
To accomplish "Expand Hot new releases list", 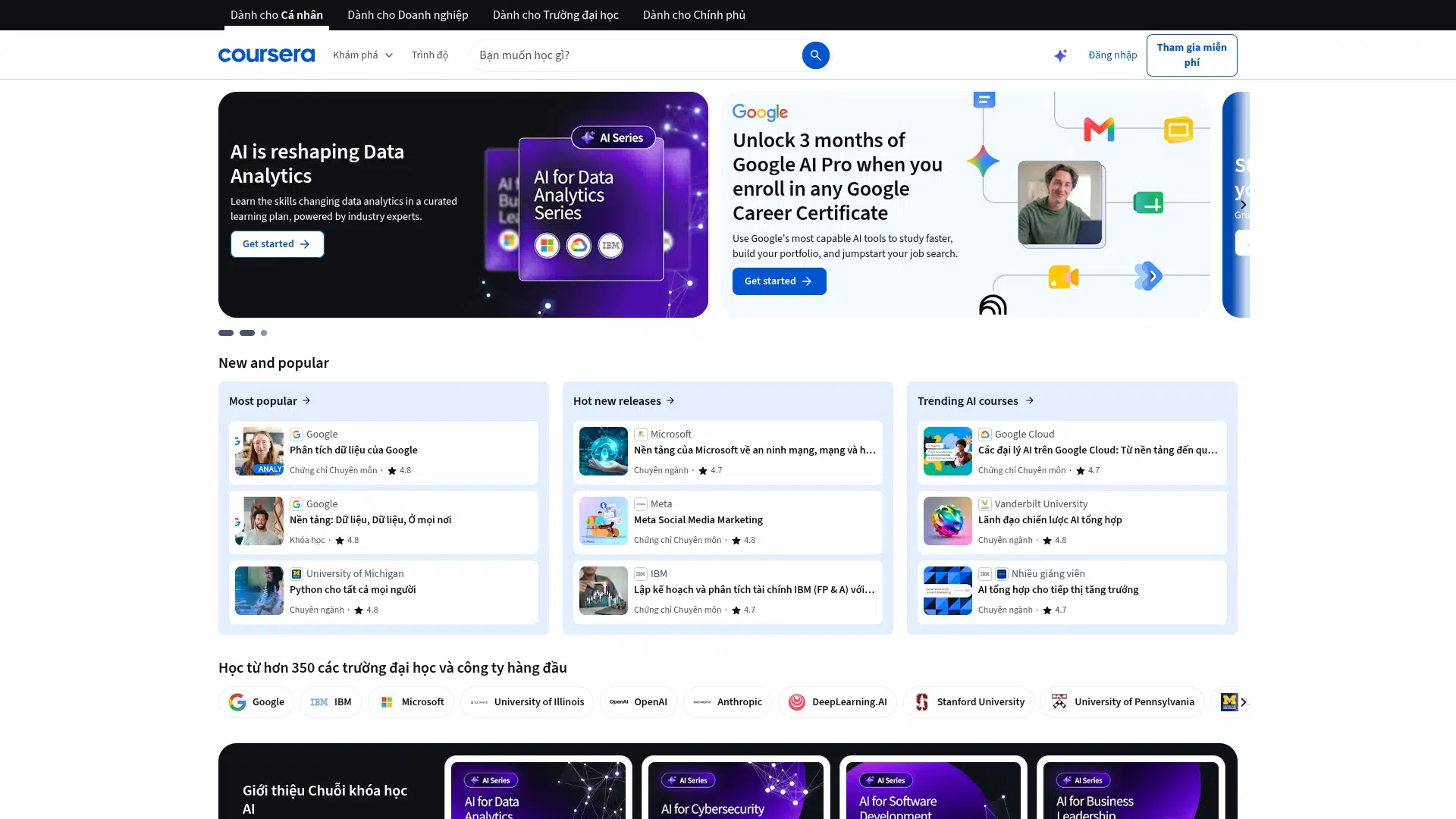I will tap(624, 400).
